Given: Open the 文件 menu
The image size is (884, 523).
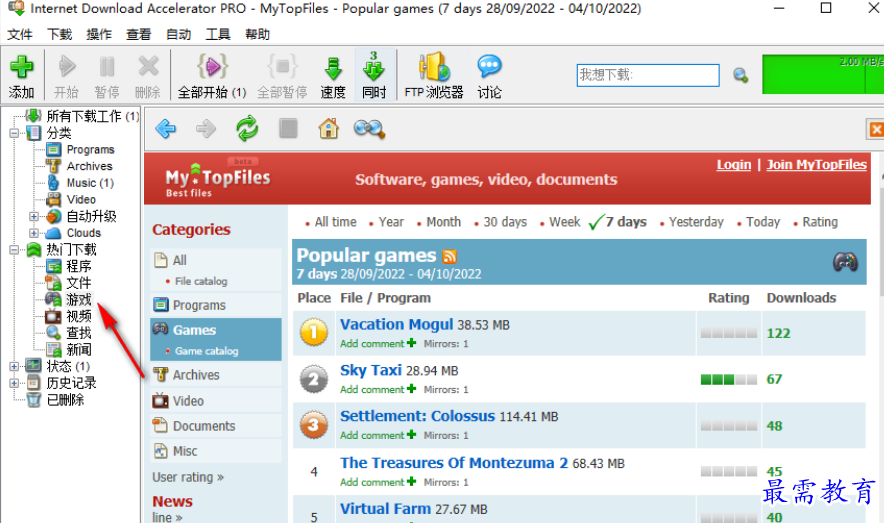Looking at the screenshot, I should (x=20, y=34).
